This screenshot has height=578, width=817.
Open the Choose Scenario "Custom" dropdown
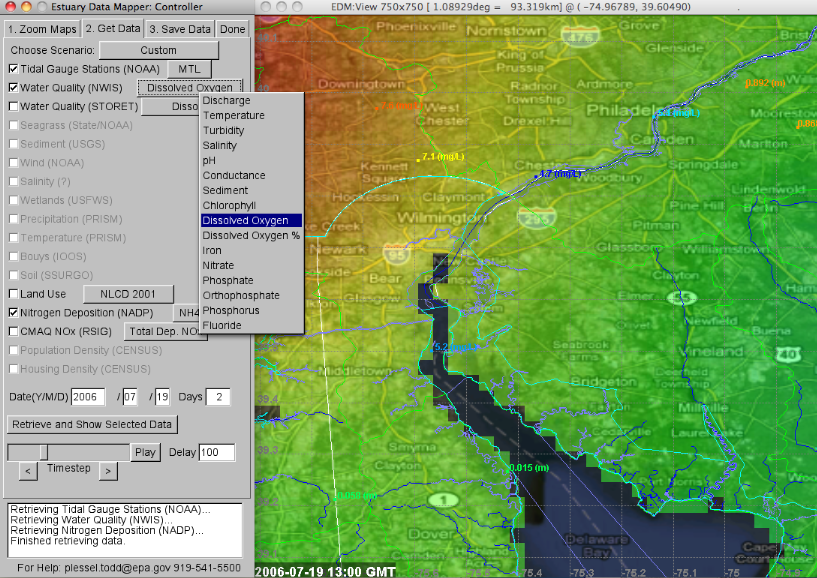[x=157, y=49]
